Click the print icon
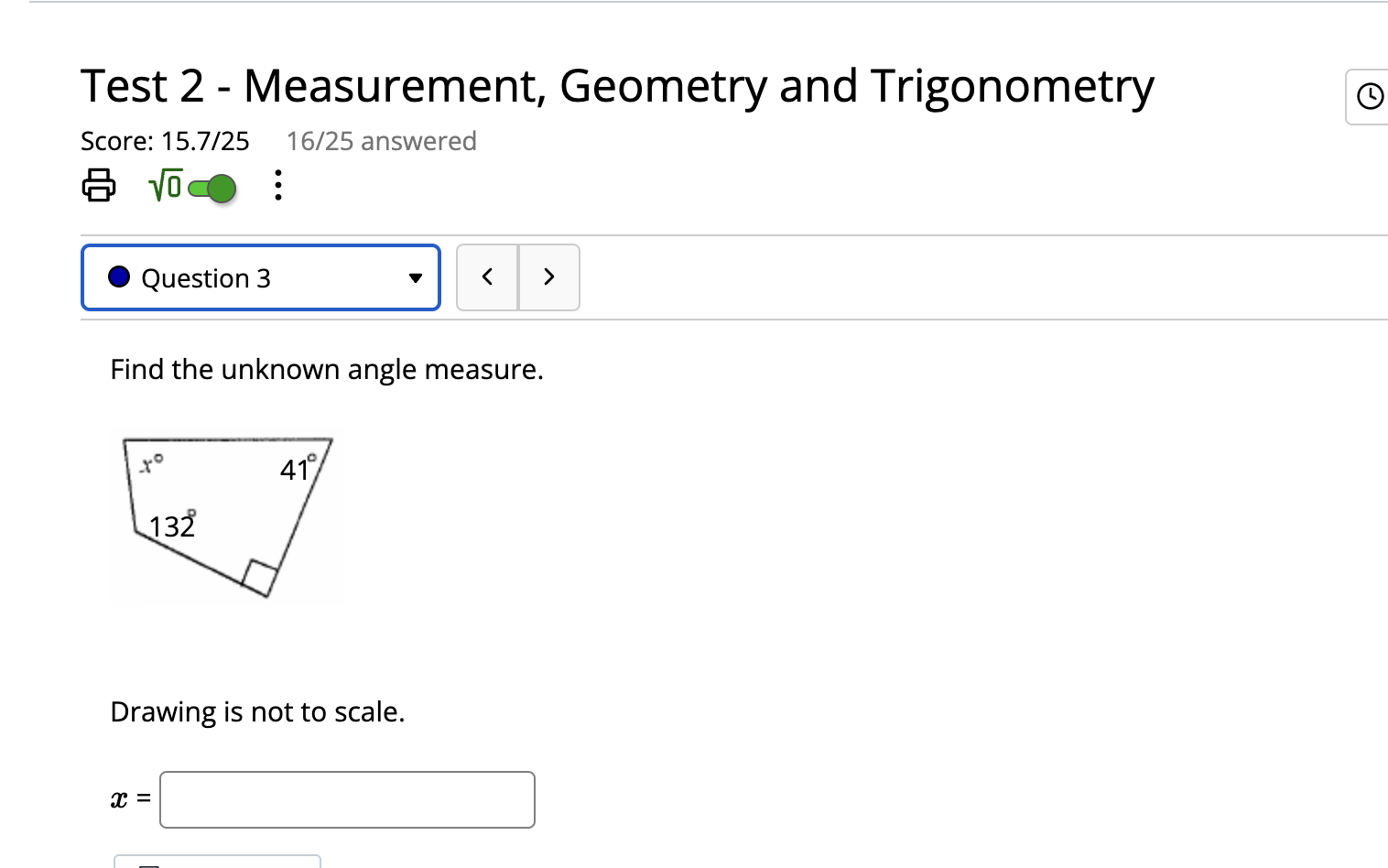Image resolution: width=1388 pixels, height=868 pixels. pyautogui.click(x=99, y=185)
